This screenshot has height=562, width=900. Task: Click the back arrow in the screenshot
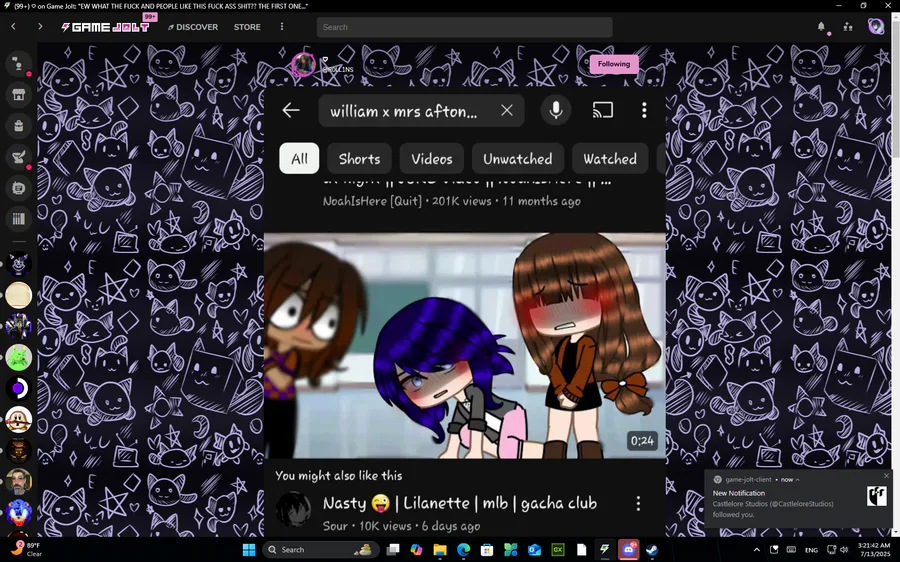click(291, 110)
